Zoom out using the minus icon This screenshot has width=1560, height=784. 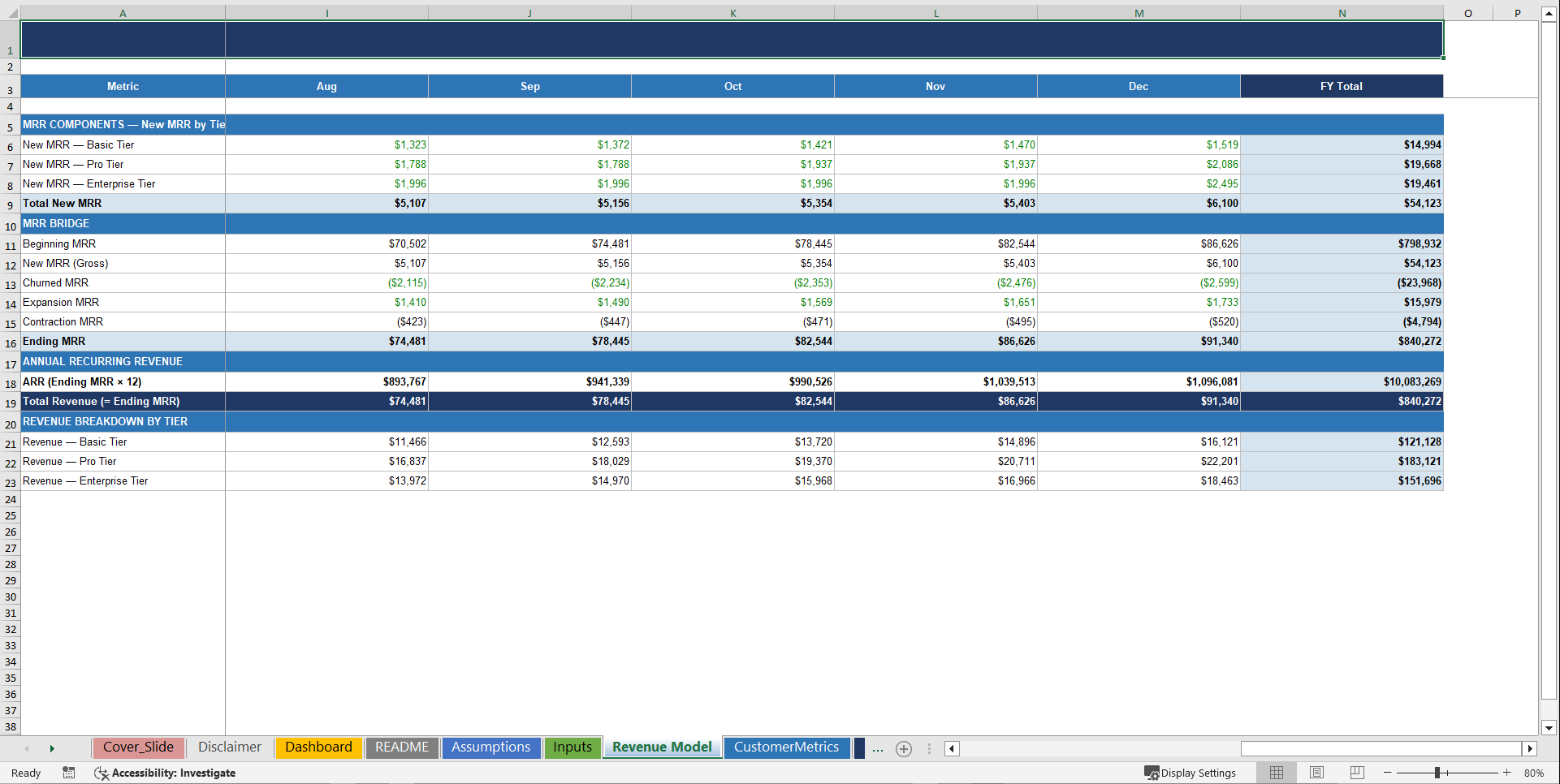pos(1386,773)
